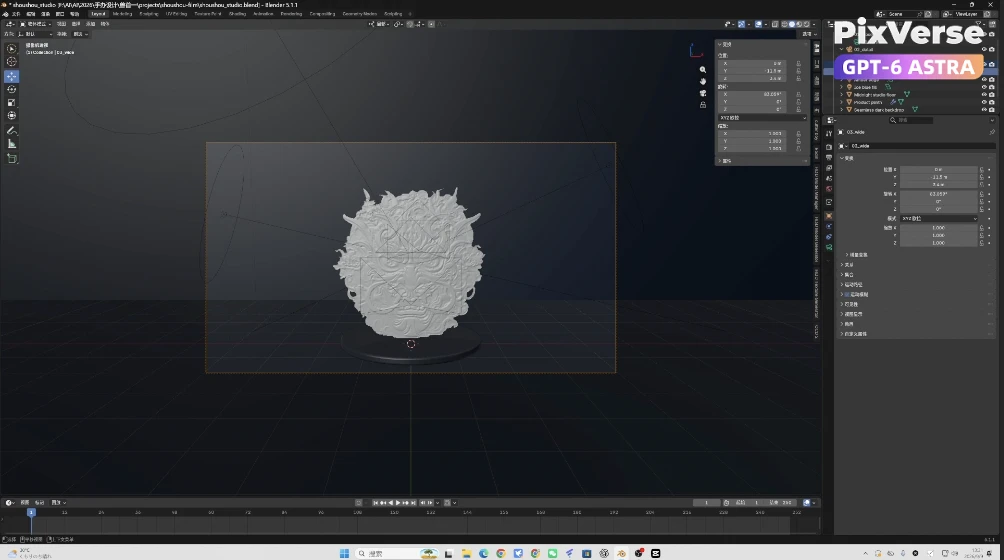Open Chrome from the taskbar
Image resolution: width=1004 pixels, height=560 pixels.
(501, 553)
